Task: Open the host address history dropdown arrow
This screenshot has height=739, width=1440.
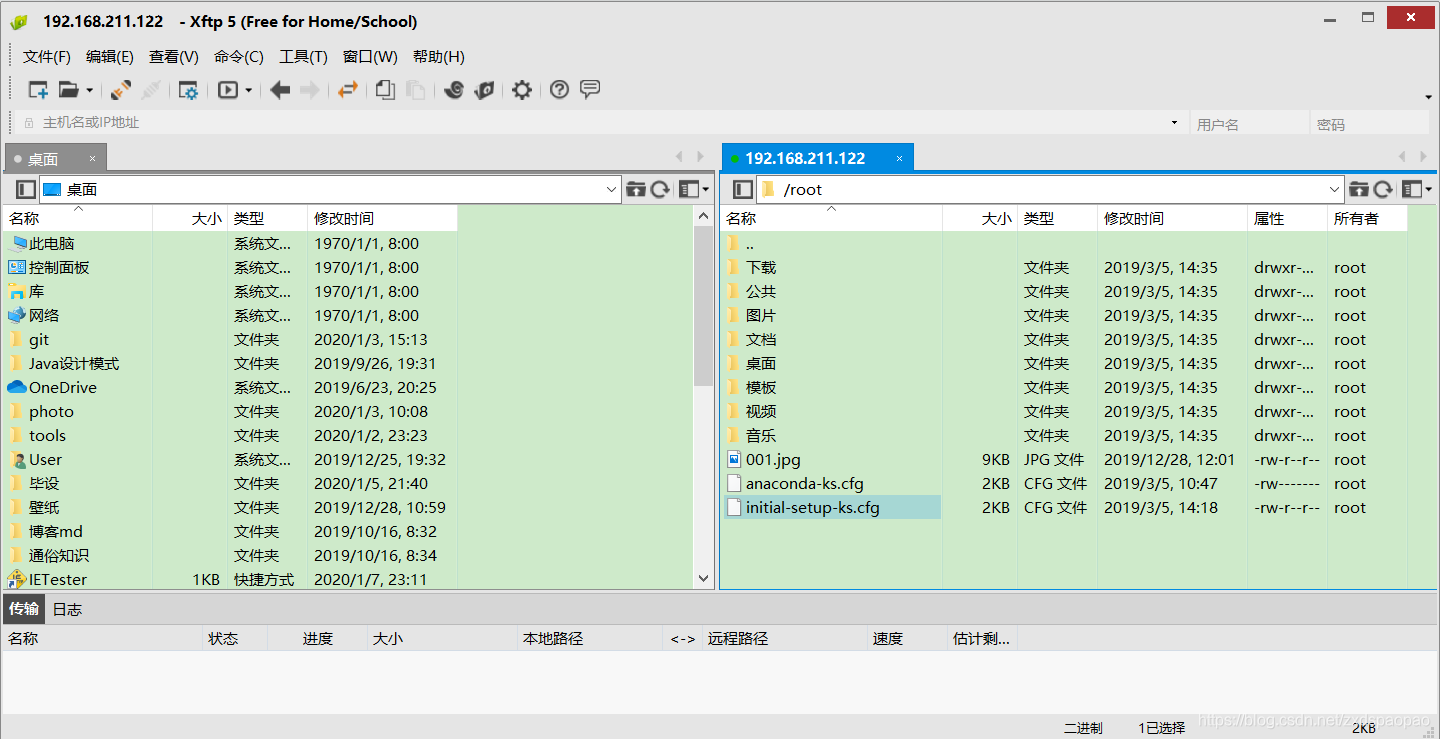Action: point(1174,122)
